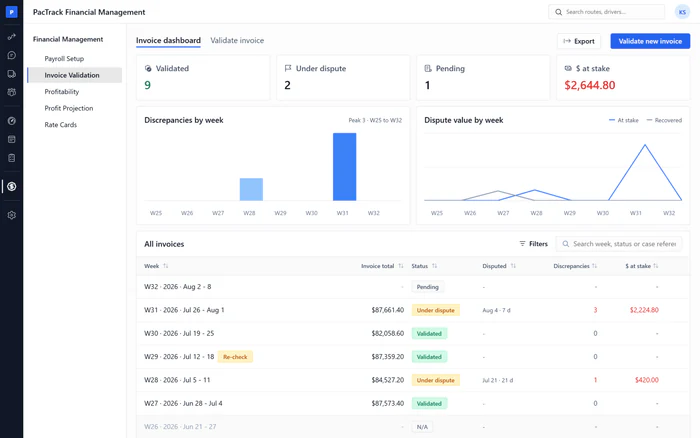Click Validate new invoice button
The height and width of the screenshot is (438, 700).
(650, 41)
